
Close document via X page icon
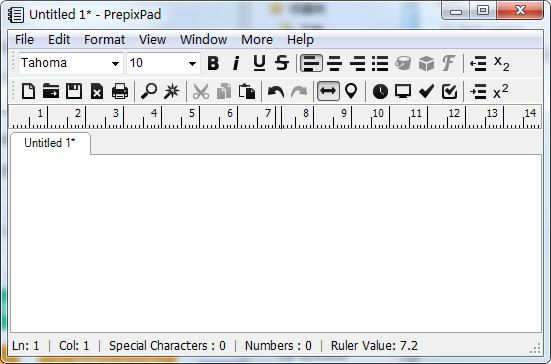(x=97, y=91)
